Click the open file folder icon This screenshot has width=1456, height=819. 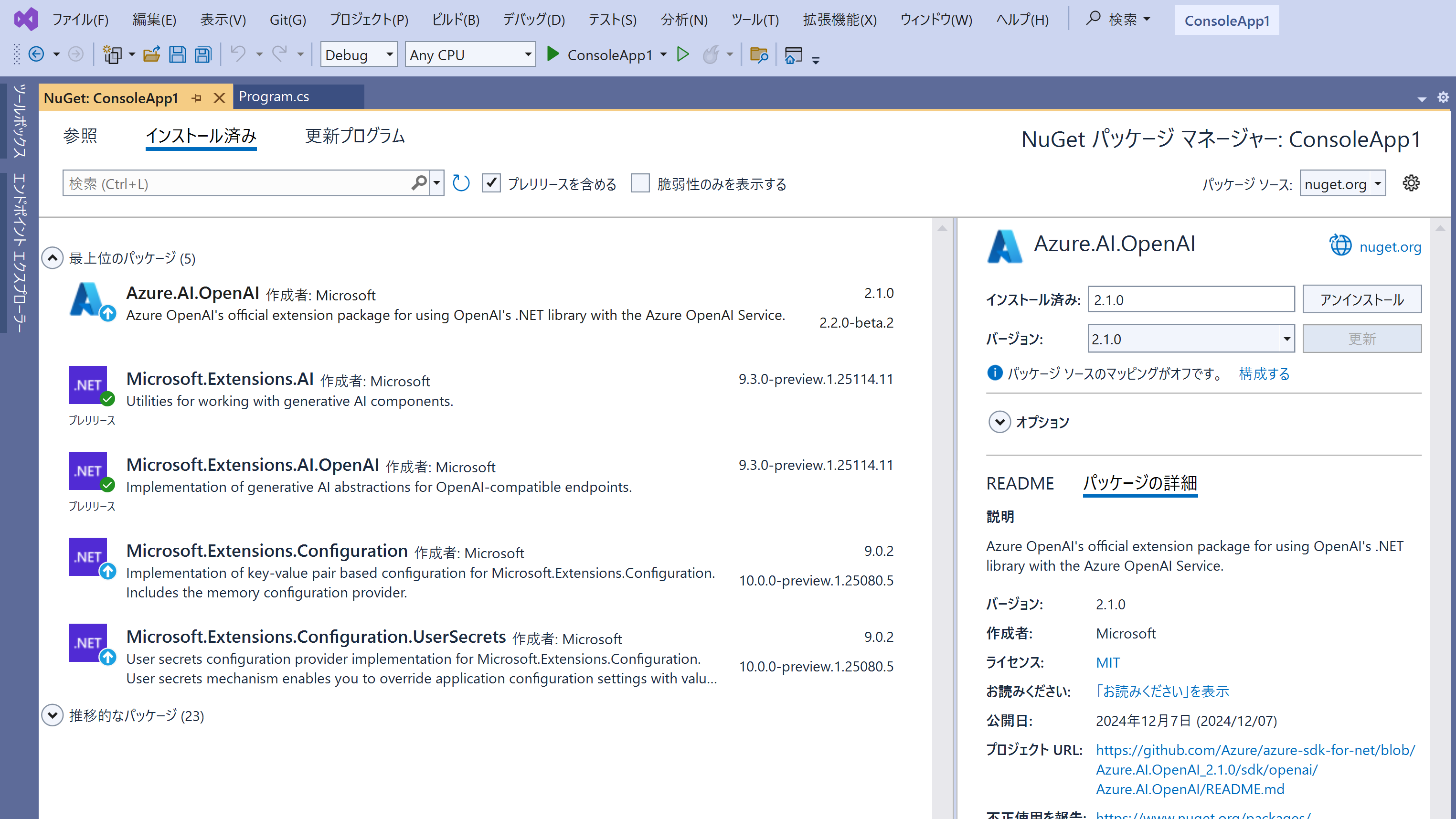click(x=151, y=54)
